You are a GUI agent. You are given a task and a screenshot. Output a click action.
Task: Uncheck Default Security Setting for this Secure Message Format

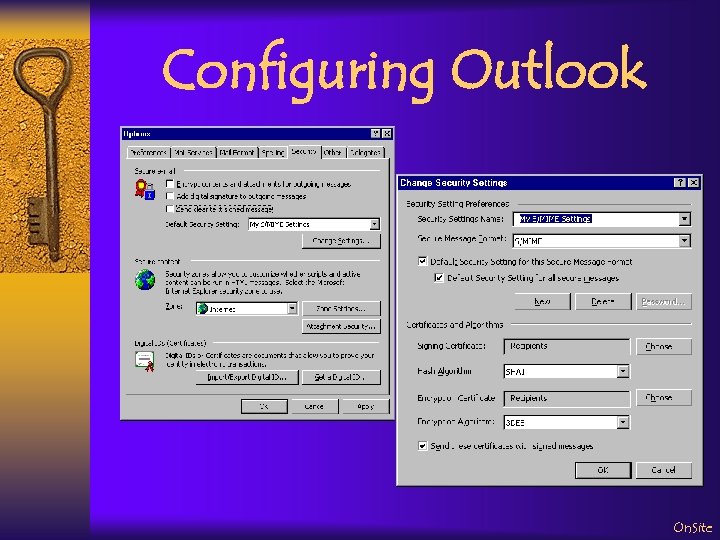422,261
